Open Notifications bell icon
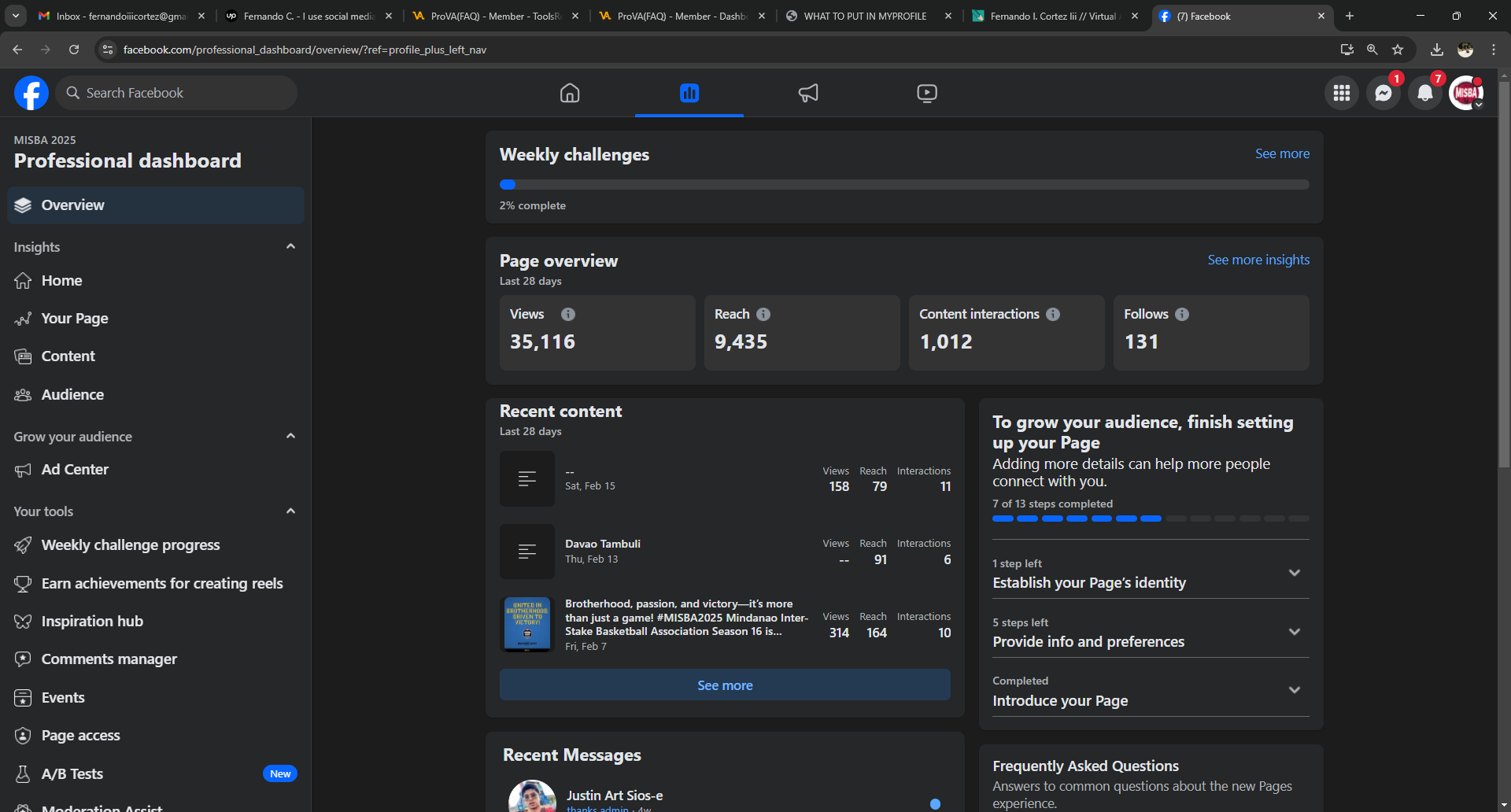This screenshot has height=812, width=1511. tap(1425, 93)
